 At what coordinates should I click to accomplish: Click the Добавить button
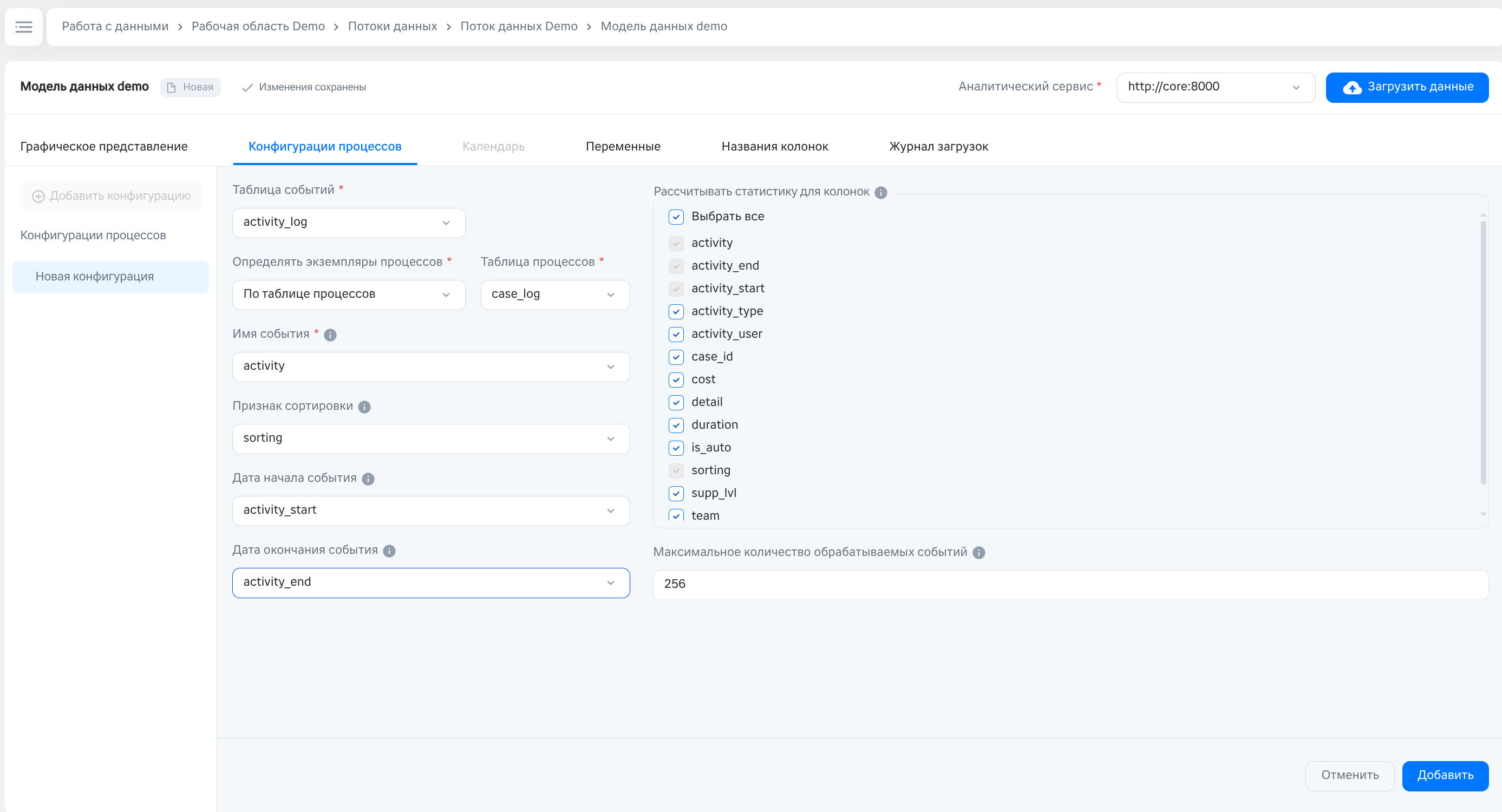tap(1445, 776)
